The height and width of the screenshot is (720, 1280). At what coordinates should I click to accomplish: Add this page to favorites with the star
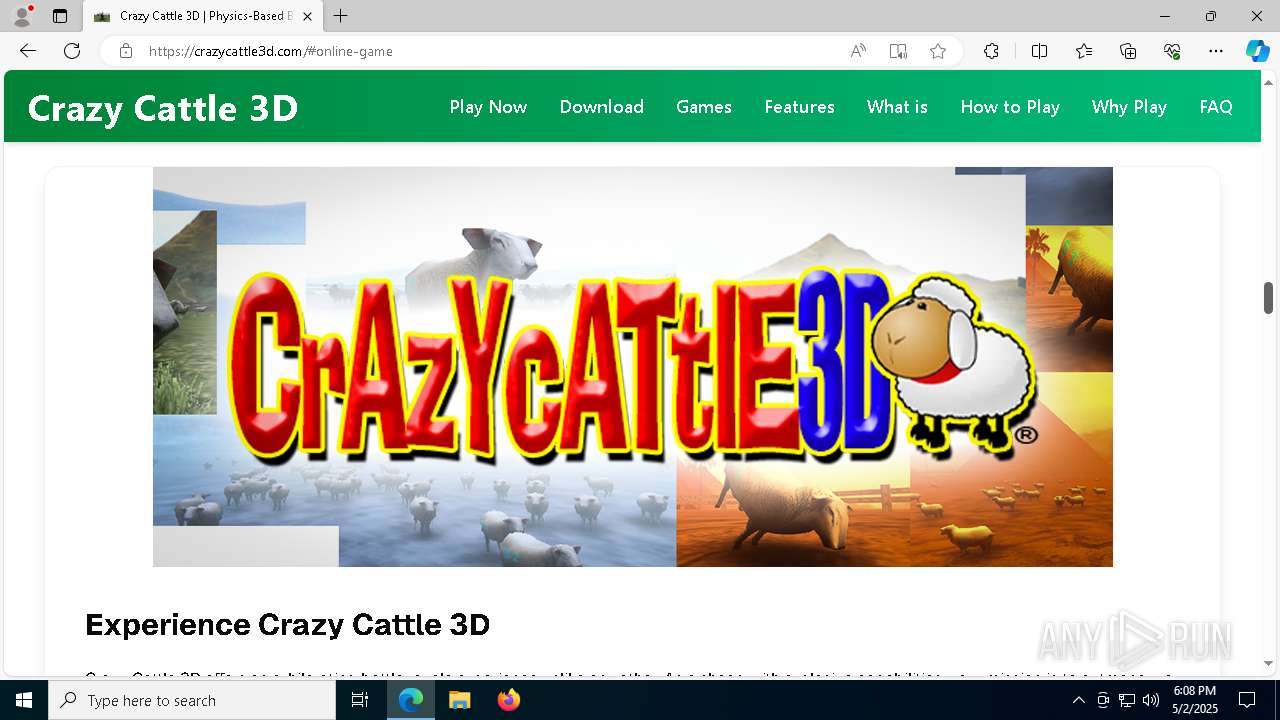[938, 51]
